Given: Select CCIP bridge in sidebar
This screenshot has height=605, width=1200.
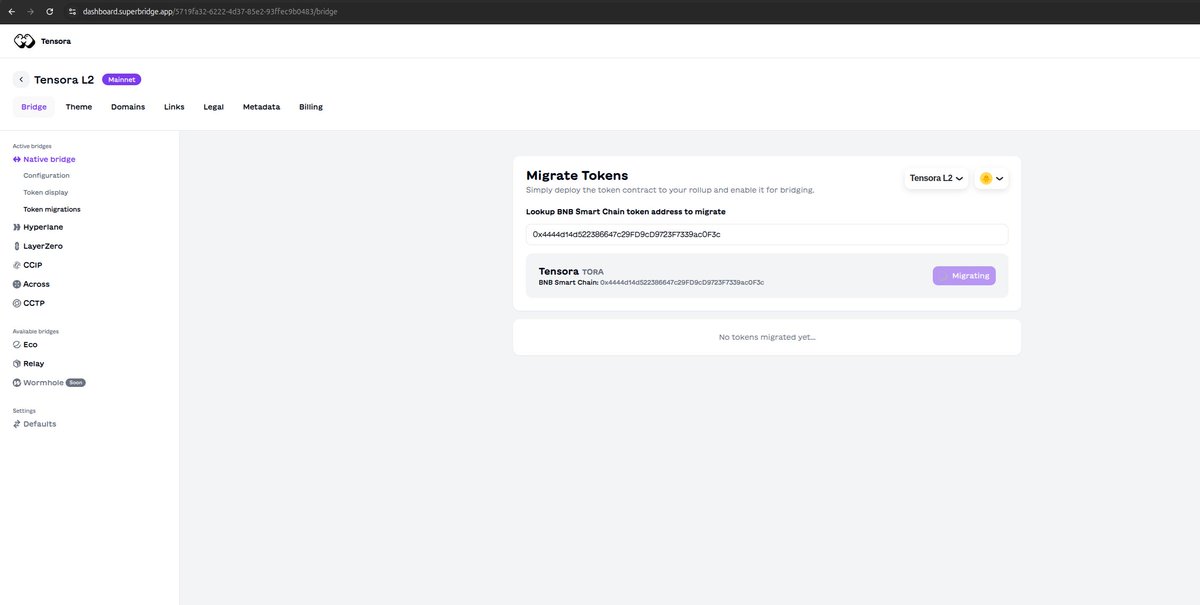Looking at the screenshot, I should [32, 265].
